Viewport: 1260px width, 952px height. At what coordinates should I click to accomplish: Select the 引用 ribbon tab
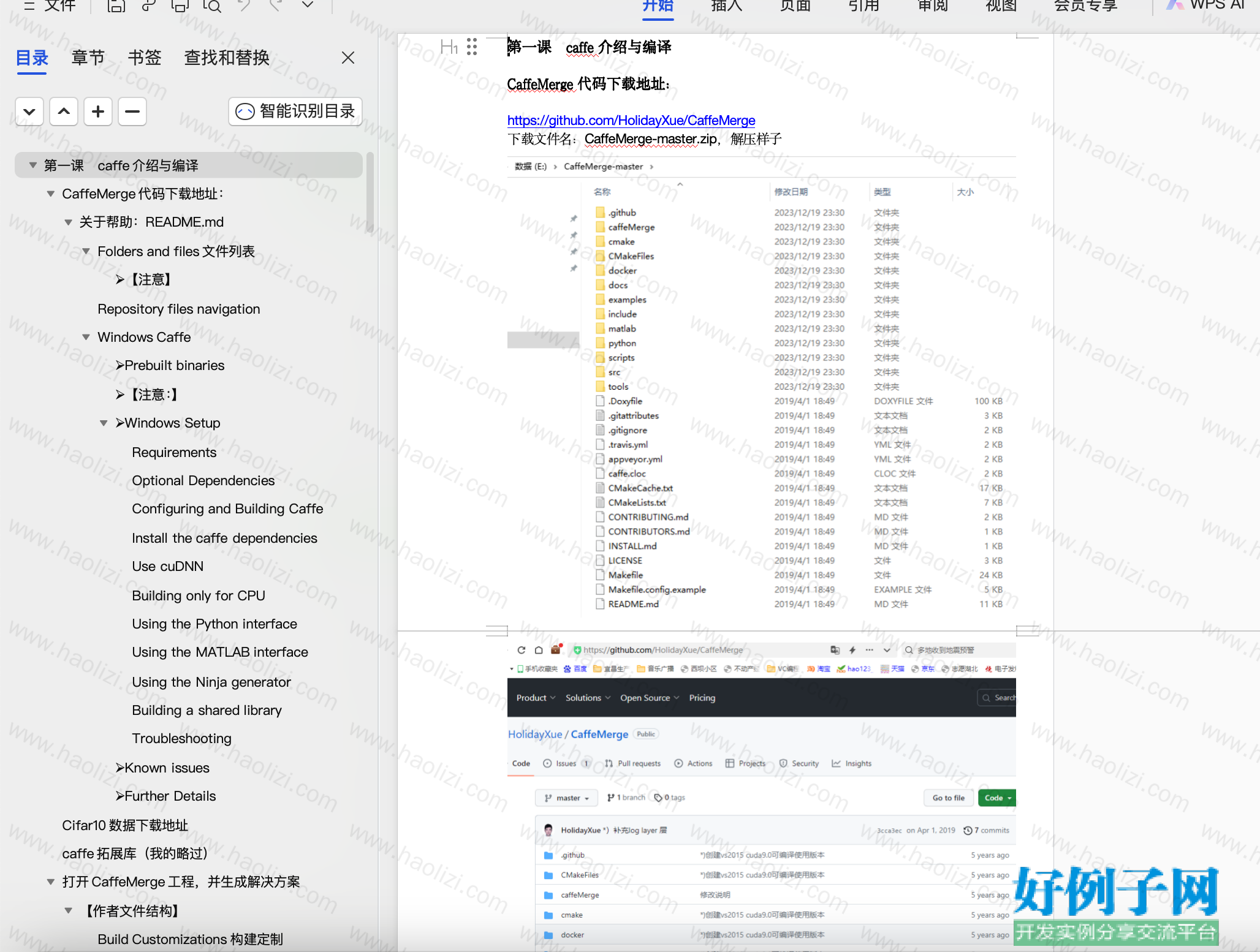pyautogui.click(x=864, y=6)
